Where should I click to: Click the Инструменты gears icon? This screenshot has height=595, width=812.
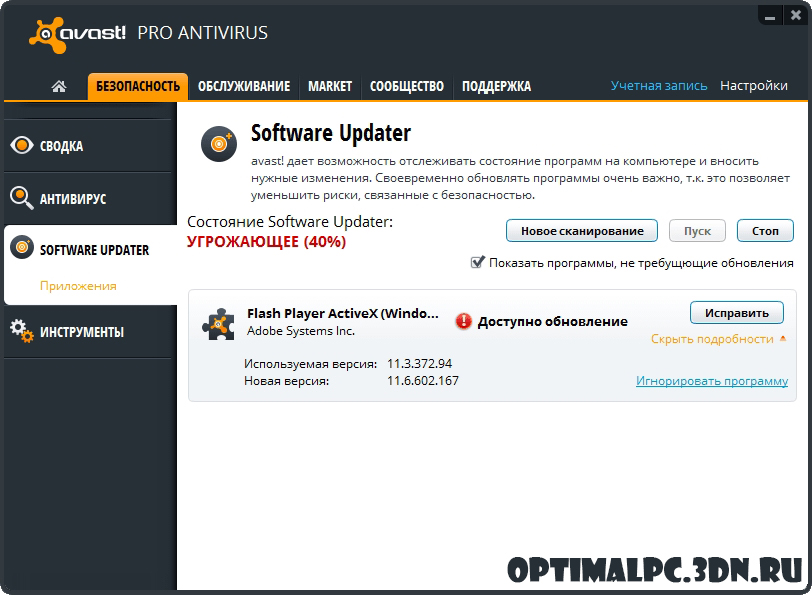(22, 331)
